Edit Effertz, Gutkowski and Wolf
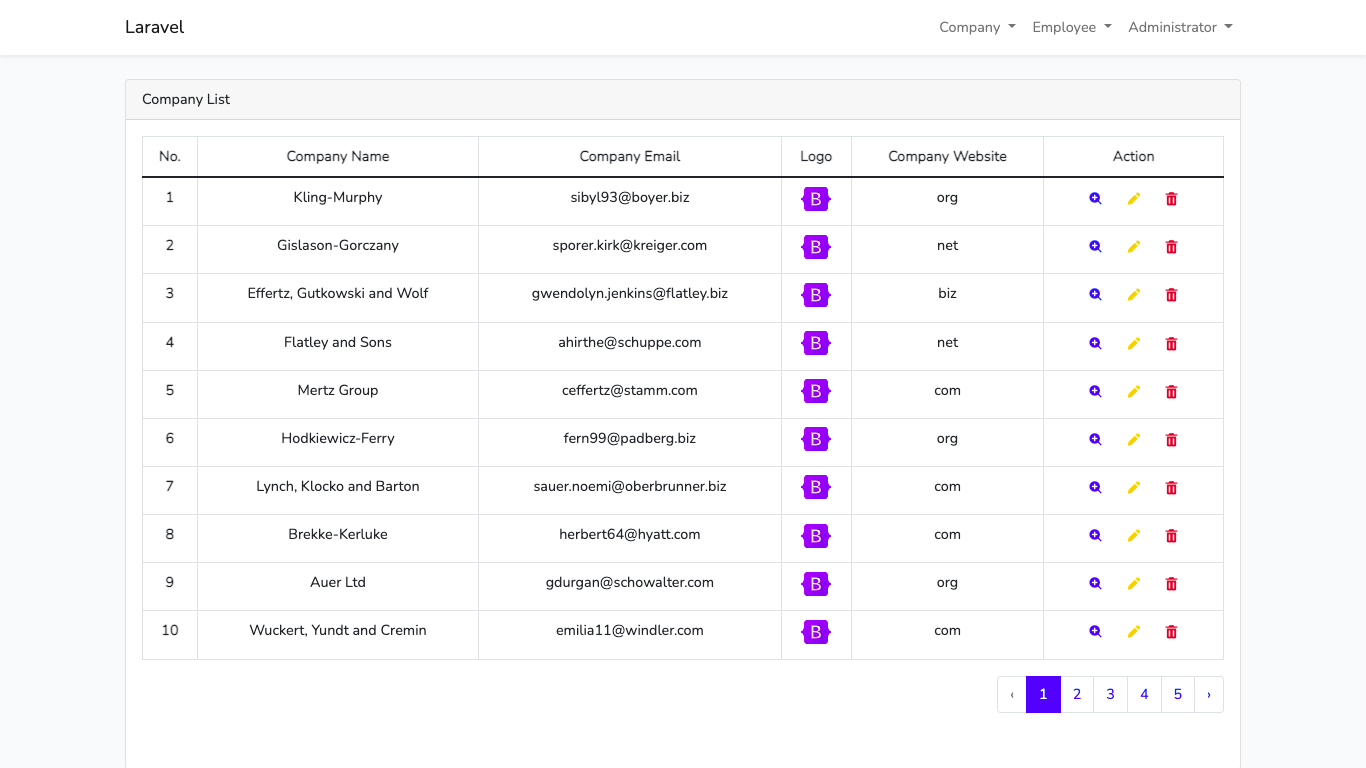 [x=1133, y=295]
